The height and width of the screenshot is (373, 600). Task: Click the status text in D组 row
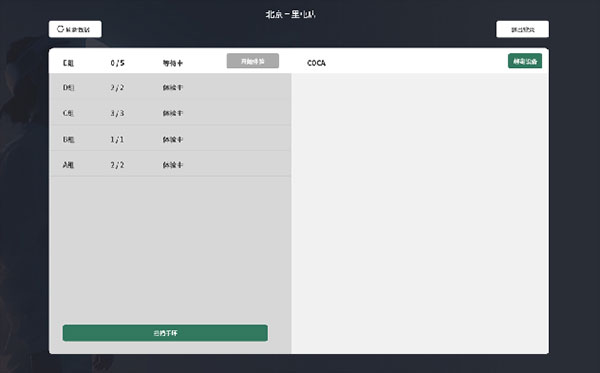click(x=173, y=88)
